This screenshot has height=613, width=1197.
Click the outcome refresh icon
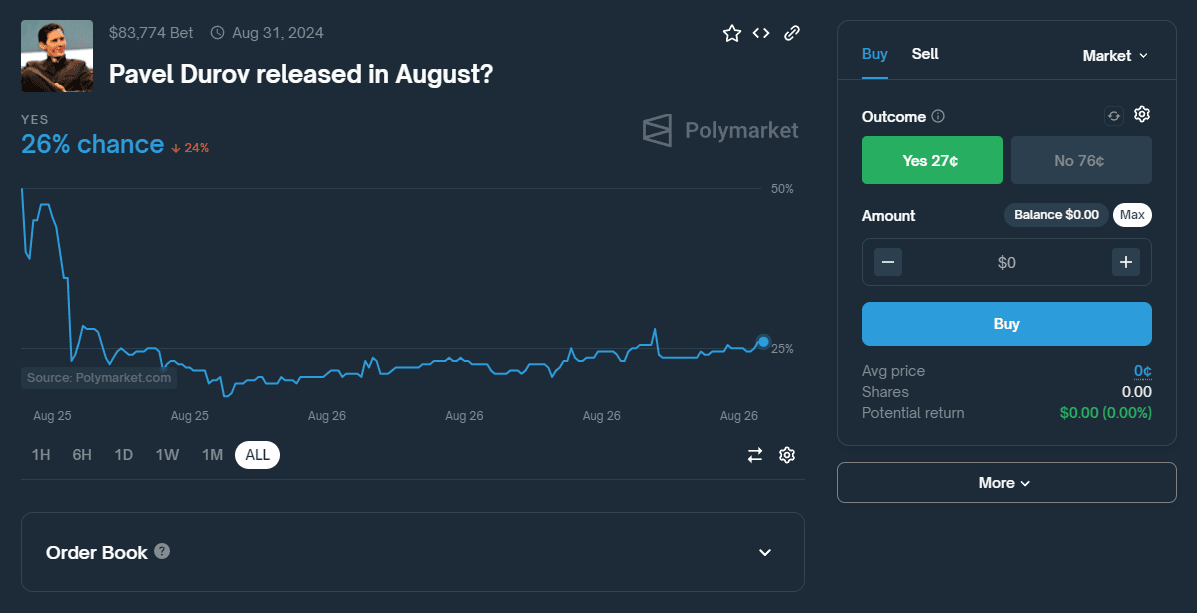[1113, 116]
